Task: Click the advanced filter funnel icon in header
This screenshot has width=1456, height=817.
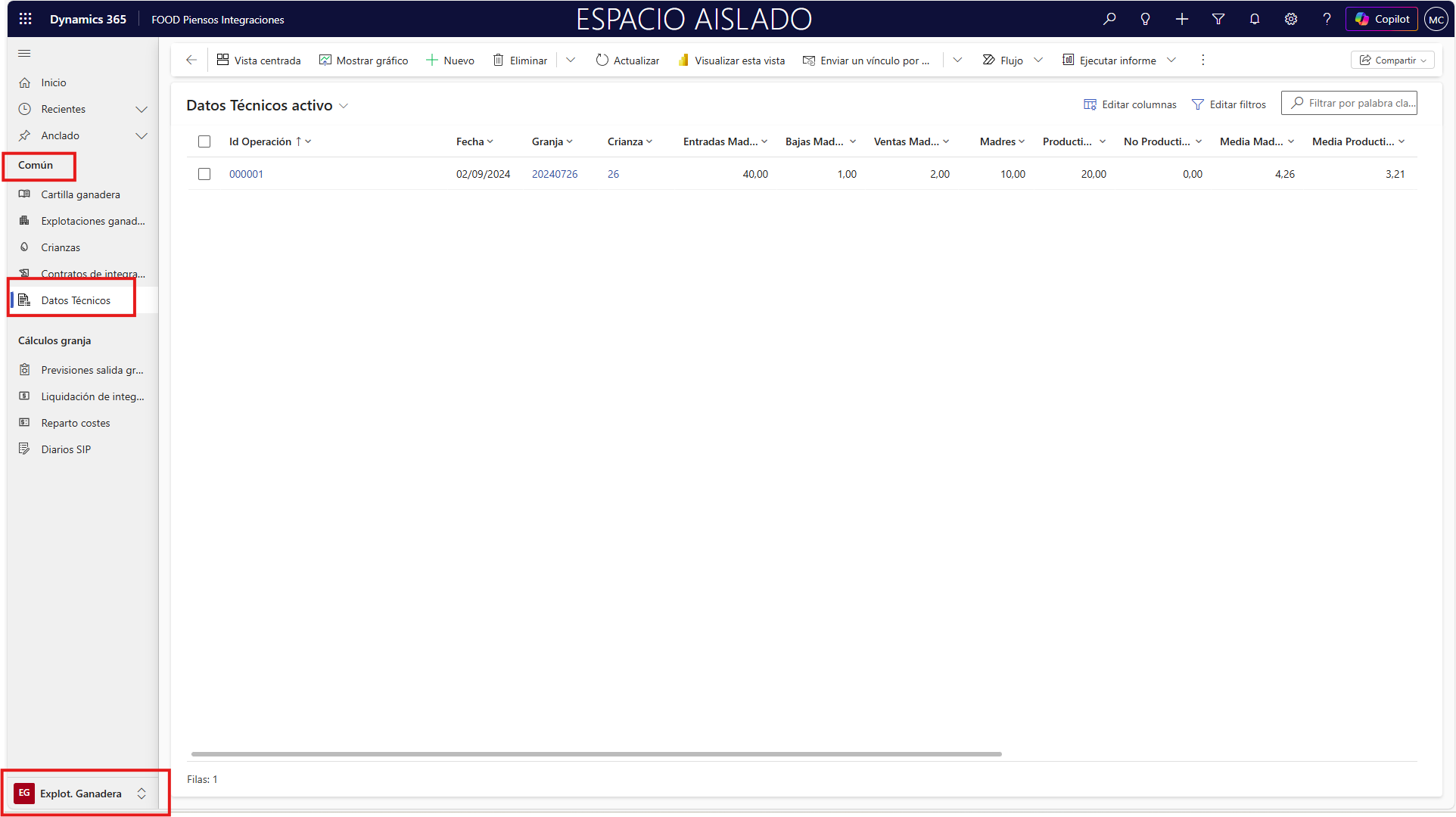Action: click(1218, 19)
